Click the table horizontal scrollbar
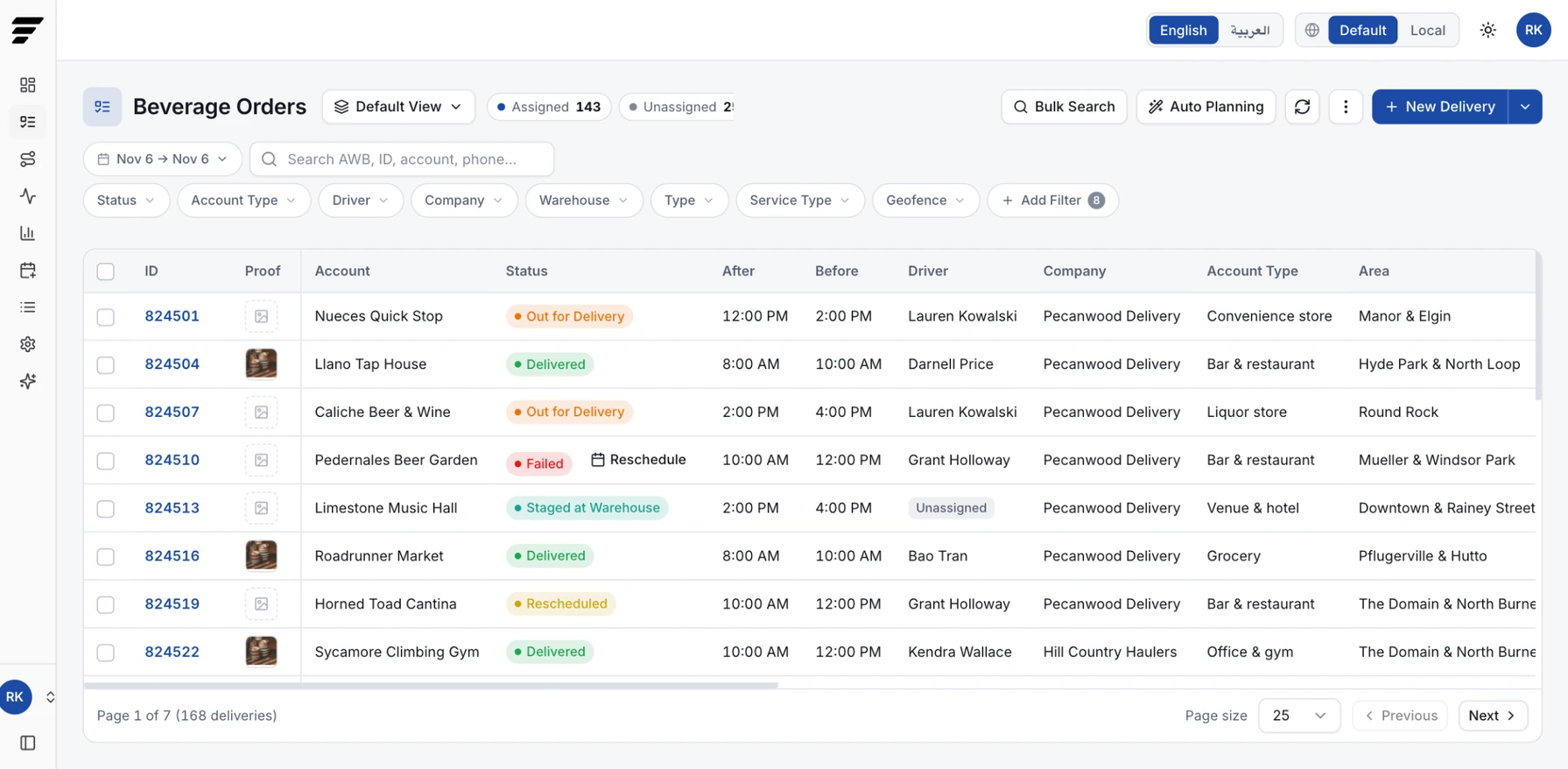 (431, 685)
